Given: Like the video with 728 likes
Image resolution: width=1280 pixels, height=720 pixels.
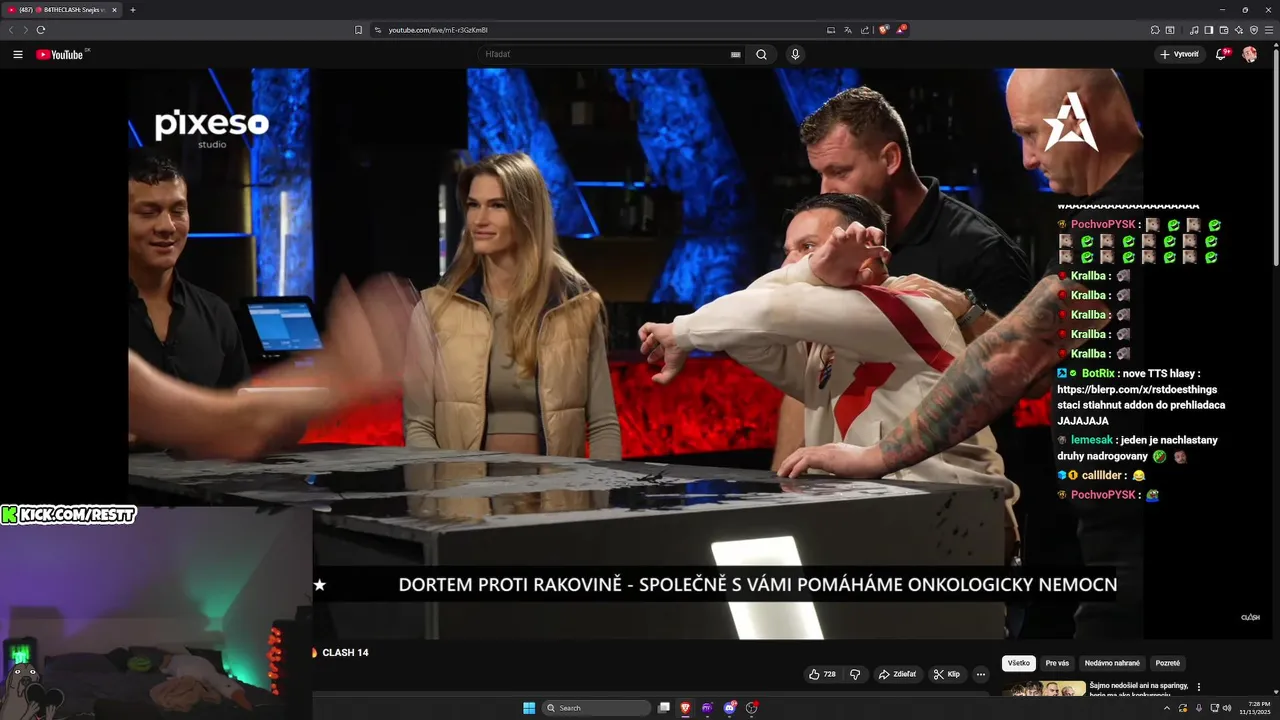Looking at the screenshot, I should coord(822,674).
